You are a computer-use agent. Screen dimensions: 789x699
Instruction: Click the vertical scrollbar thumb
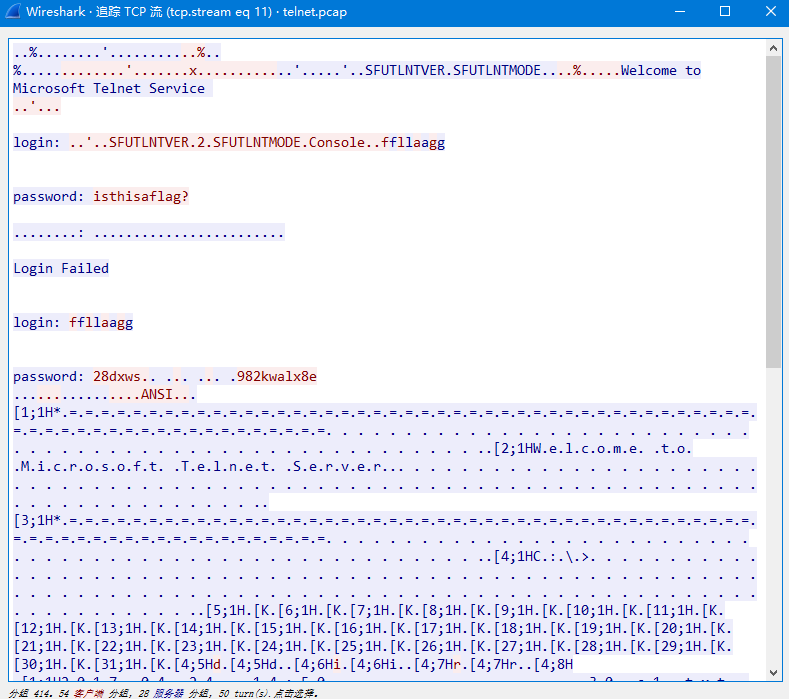[773, 212]
